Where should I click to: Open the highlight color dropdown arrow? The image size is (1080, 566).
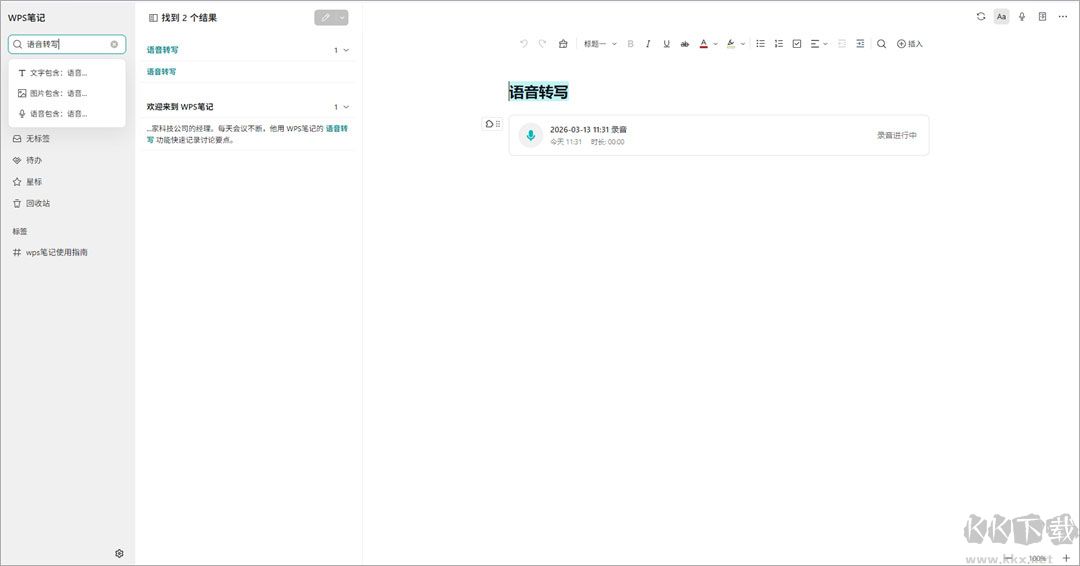click(x=742, y=44)
